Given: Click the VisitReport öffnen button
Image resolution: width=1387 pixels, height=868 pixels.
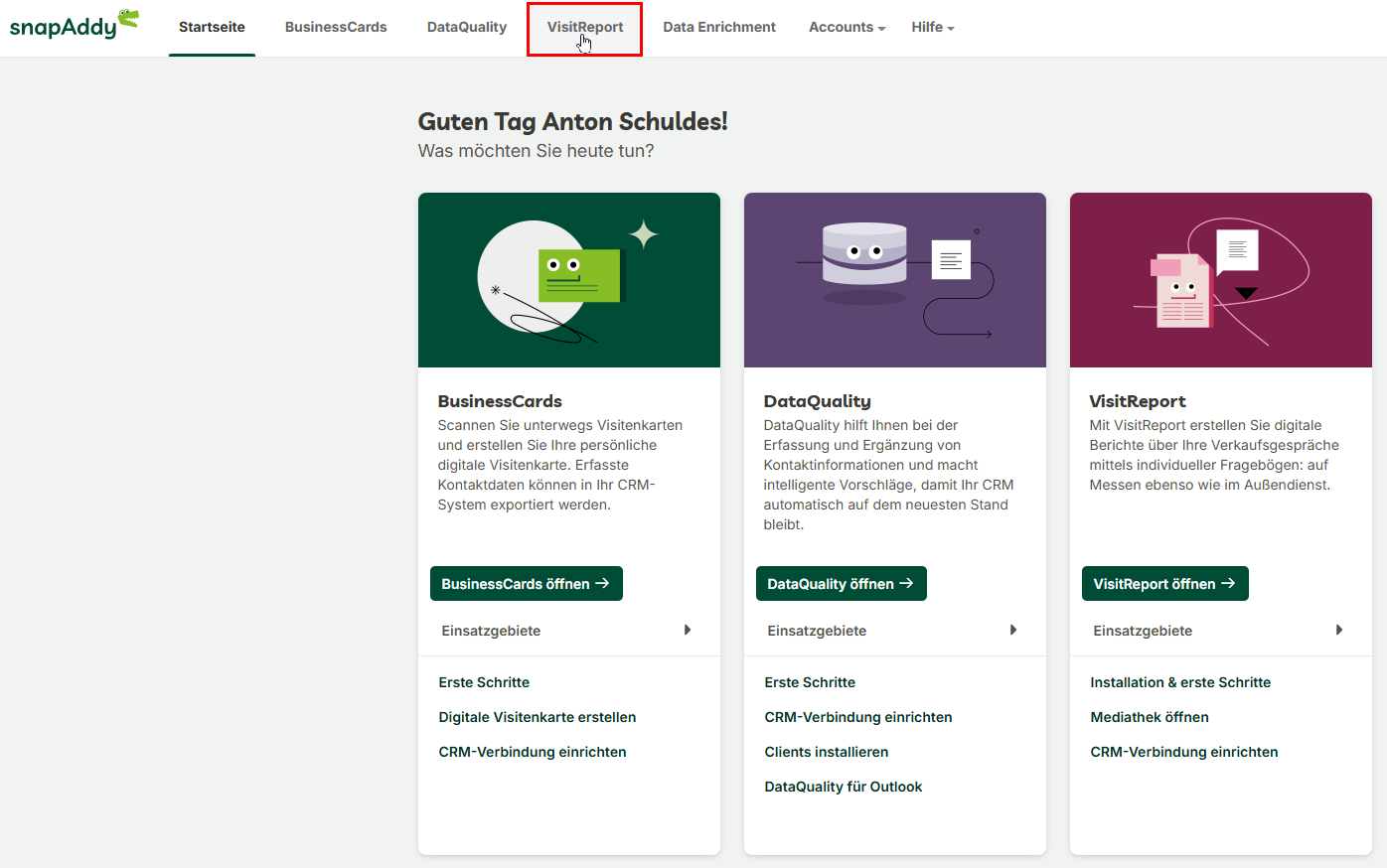Looking at the screenshot, I should tap(1165, 584).
